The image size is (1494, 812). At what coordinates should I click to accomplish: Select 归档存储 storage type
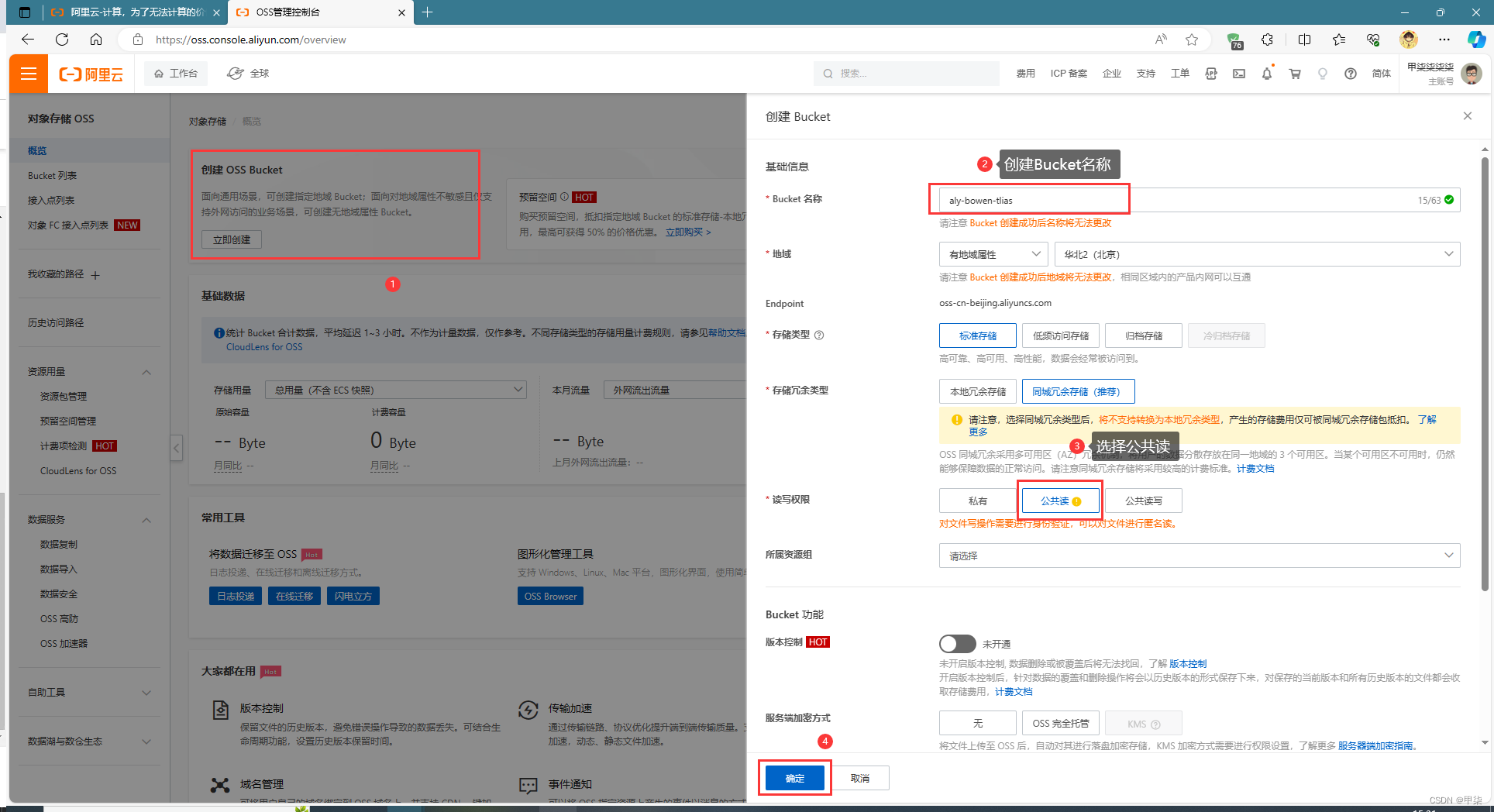[1144, 335]
